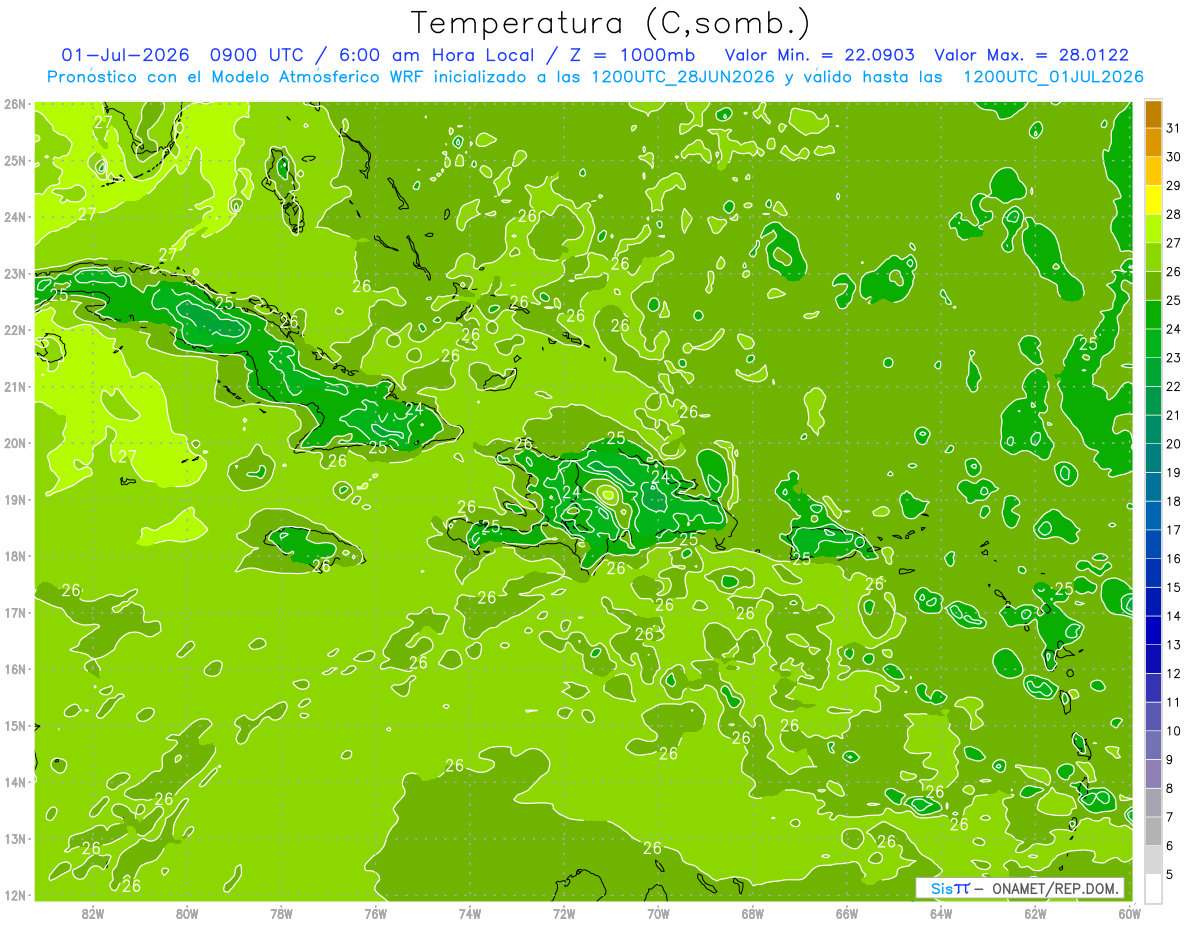
Task: Click the 62W longitude axis label
Action: tap(1035, 913)
